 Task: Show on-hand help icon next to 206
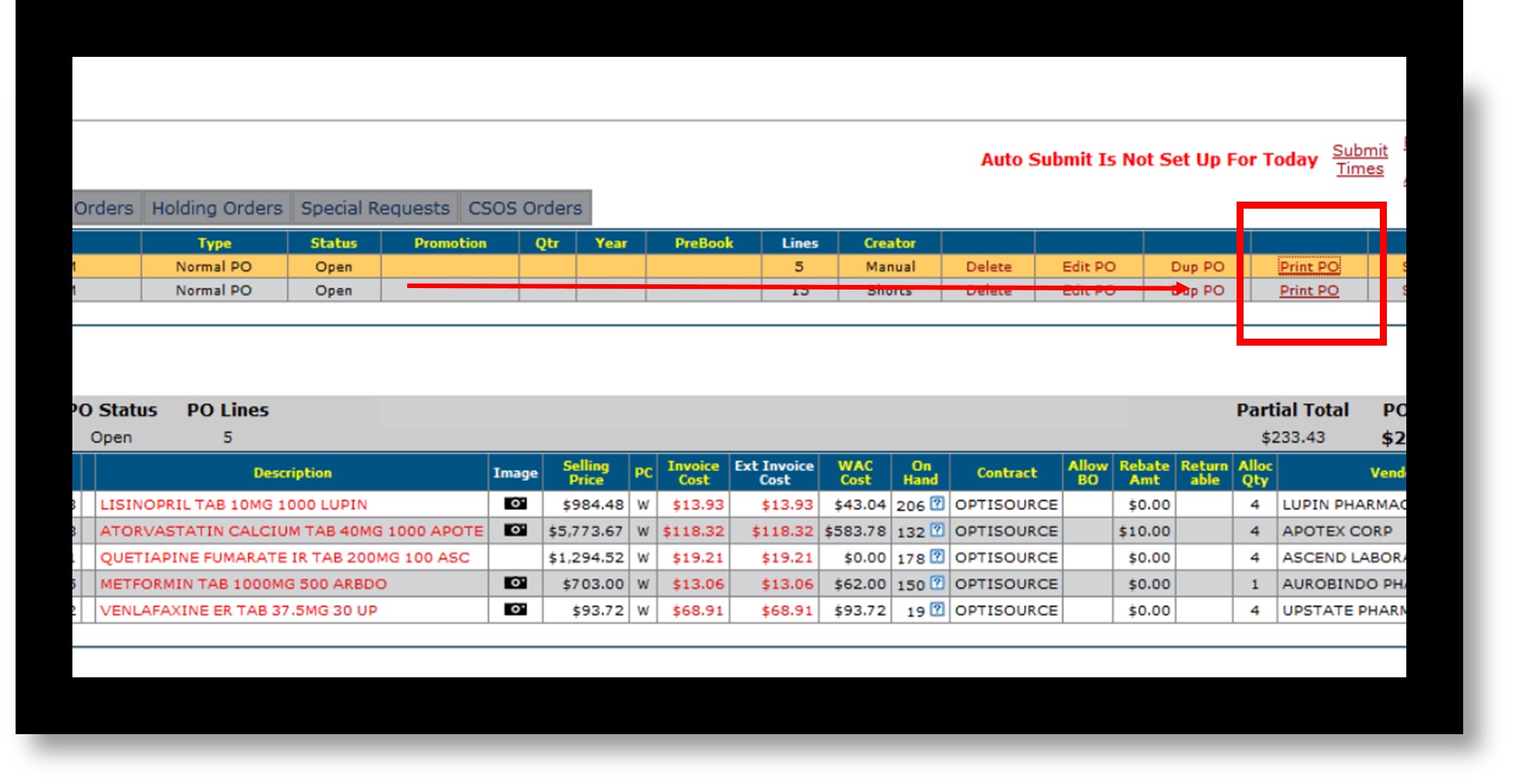pyautogui.click(x=938, y=504)
